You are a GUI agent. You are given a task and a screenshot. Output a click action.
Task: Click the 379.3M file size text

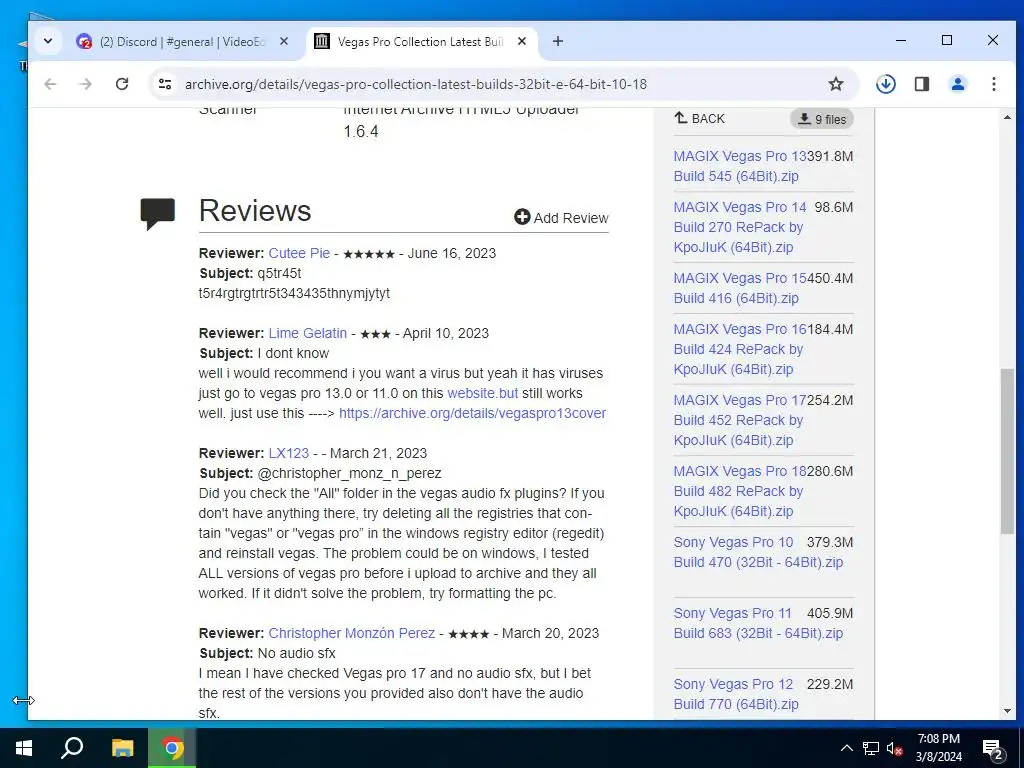[830, 542]
